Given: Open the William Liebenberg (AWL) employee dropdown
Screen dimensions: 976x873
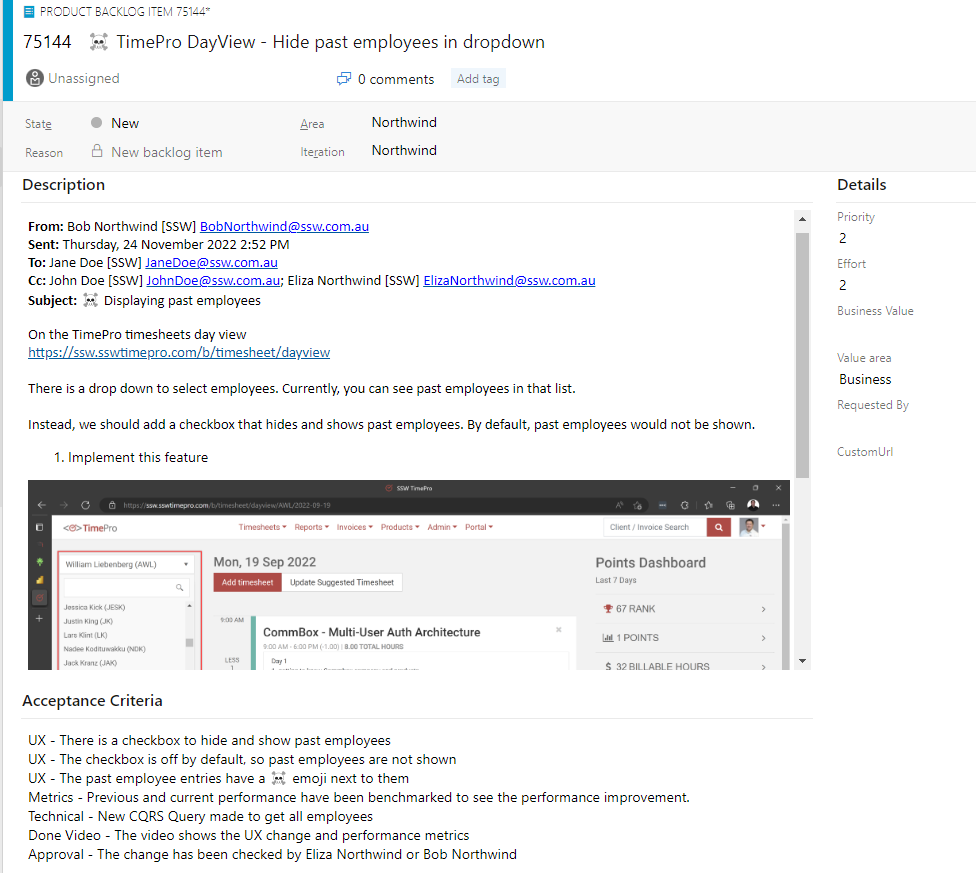Looking at the screenshot, I should pos(129,564).
